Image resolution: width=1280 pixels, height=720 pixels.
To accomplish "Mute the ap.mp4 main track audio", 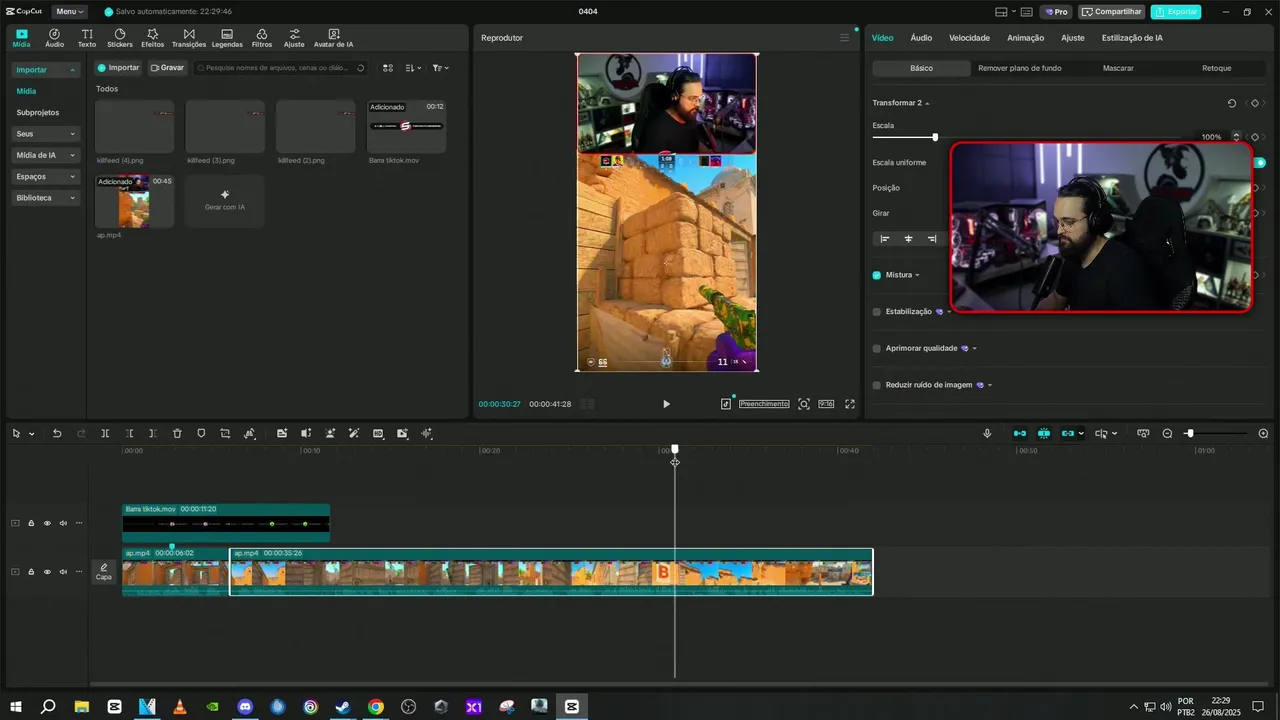I will [63, 572].
